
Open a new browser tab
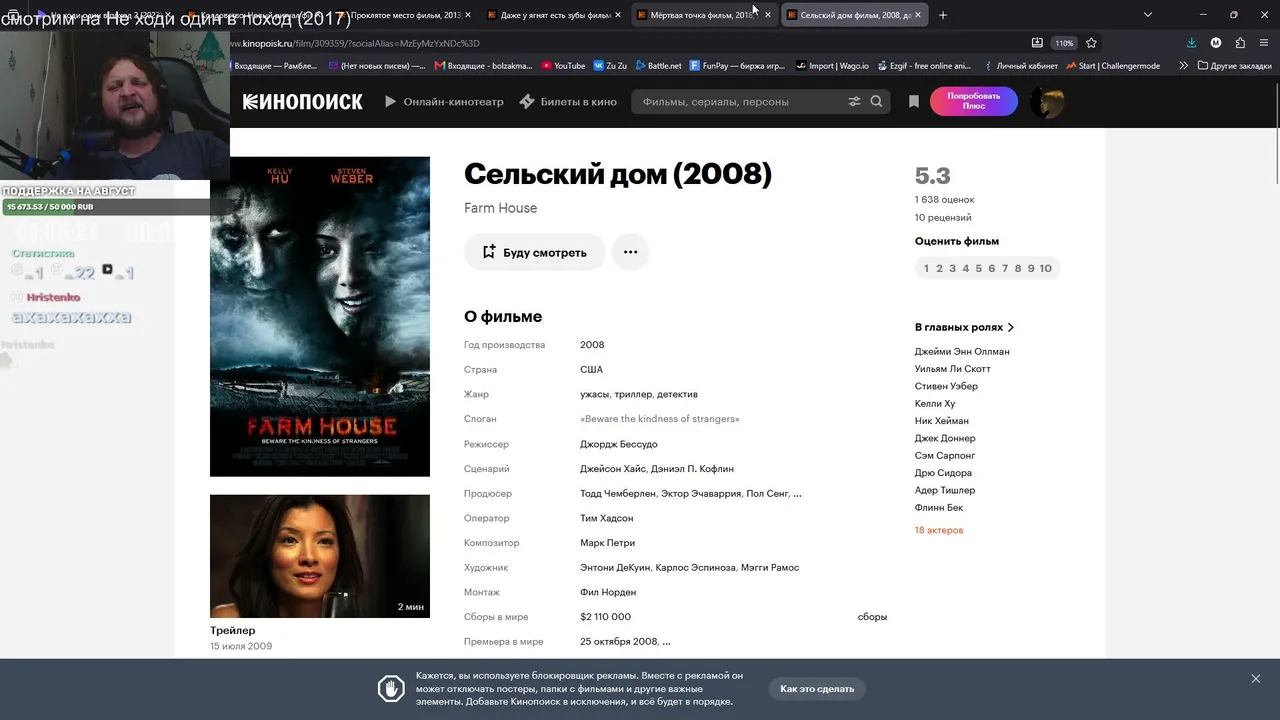[942, 15]
